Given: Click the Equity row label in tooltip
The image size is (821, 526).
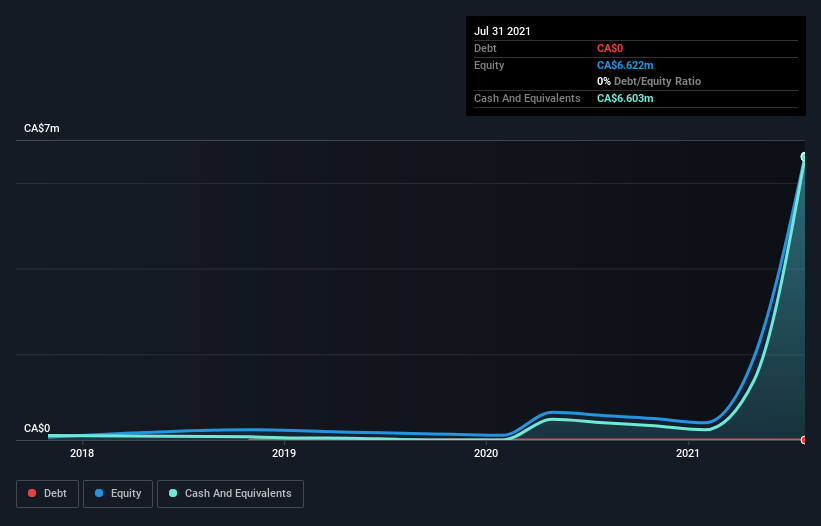Looking at the screenshot, I should pyautogui.click(x=489, y=65).
